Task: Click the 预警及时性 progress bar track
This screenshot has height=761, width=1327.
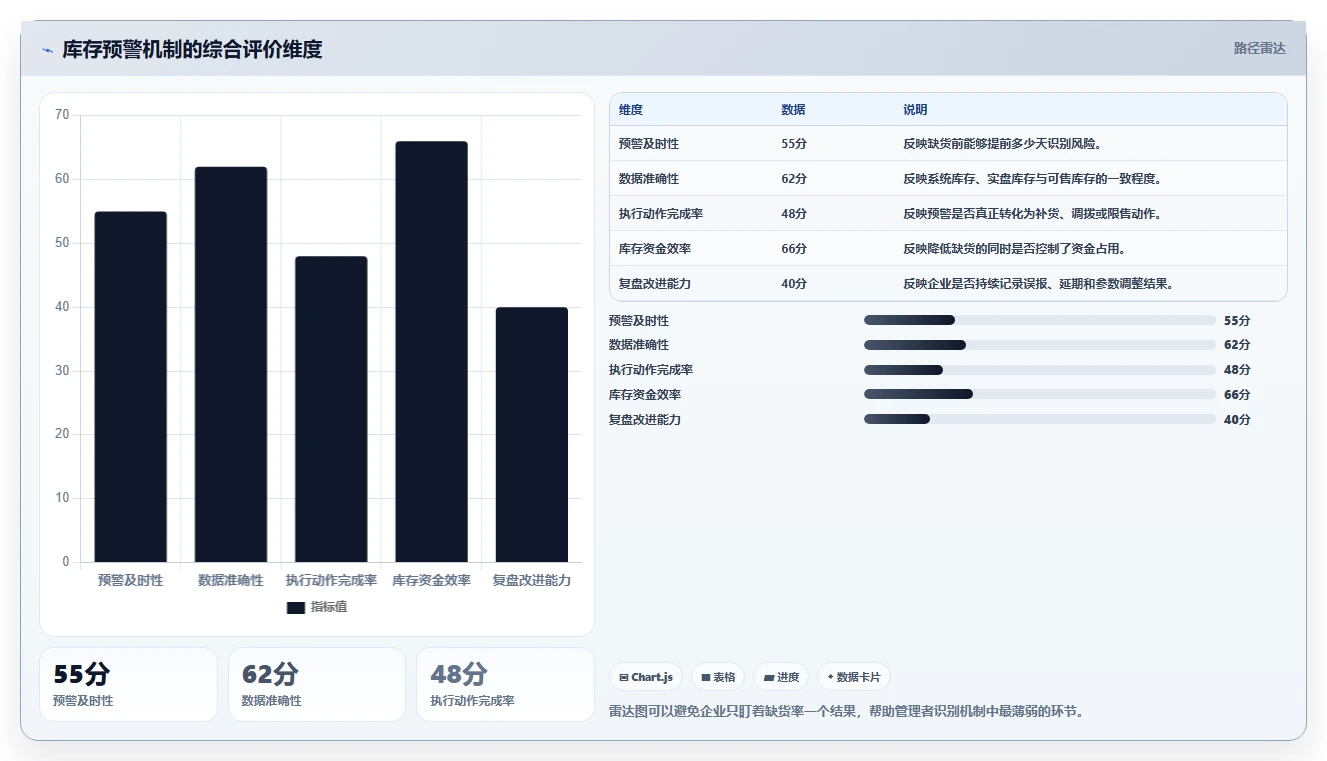Action: 1040,320
